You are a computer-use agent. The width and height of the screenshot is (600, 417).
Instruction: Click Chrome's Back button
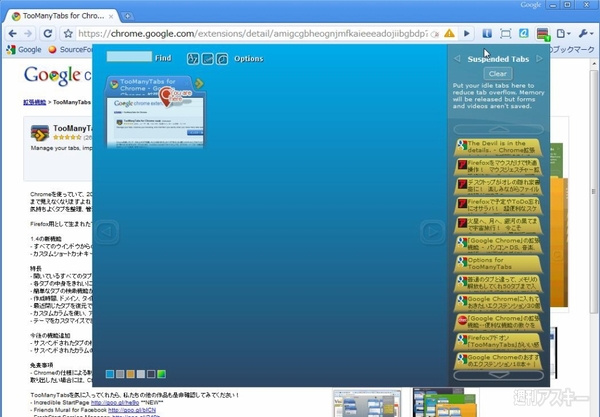(12, 34)
